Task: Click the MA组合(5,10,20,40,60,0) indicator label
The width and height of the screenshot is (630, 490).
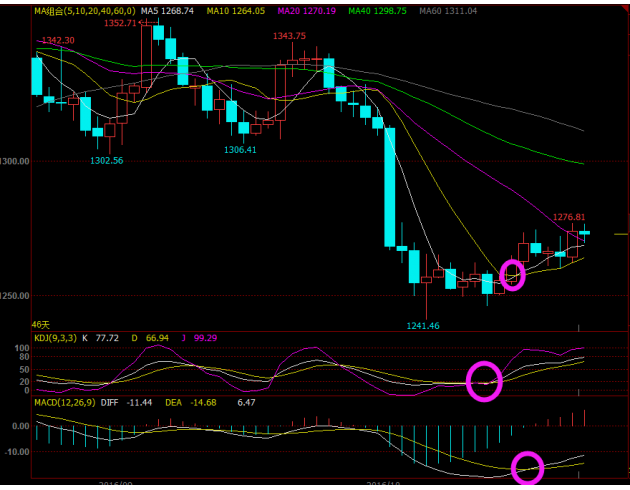Action: coord(85,11)
